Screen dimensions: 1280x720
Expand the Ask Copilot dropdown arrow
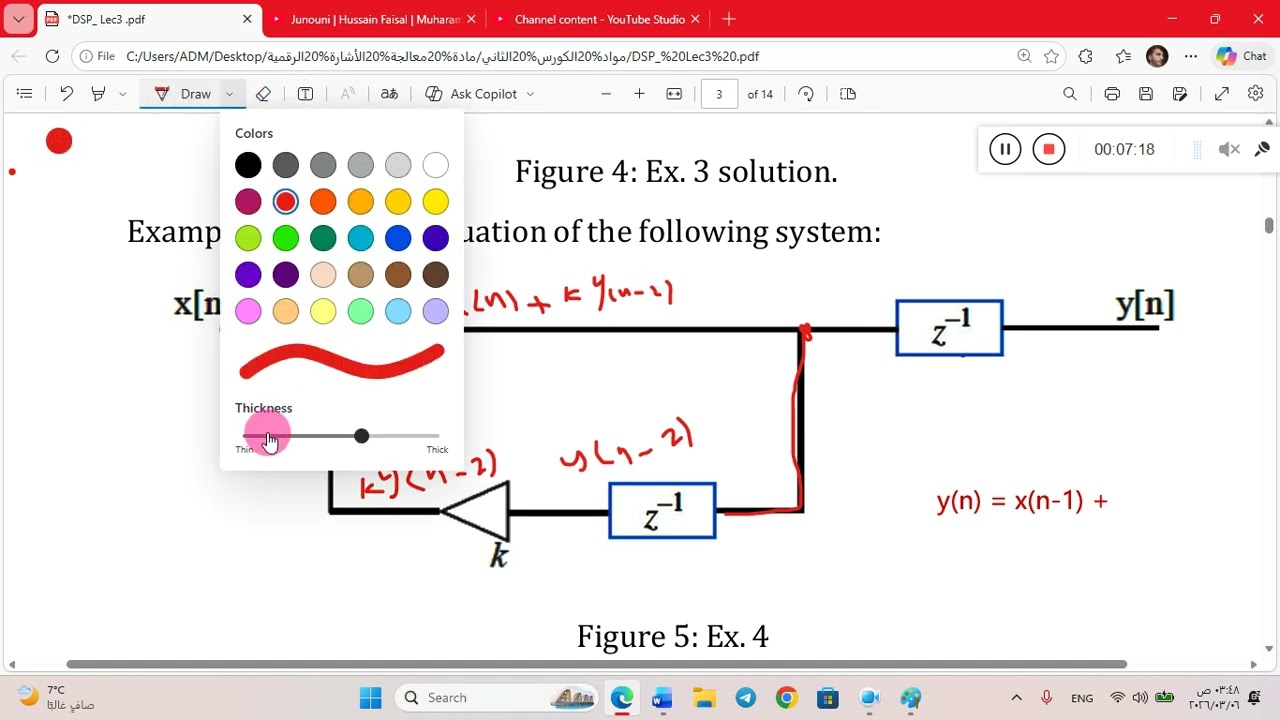tap(530, 94)
